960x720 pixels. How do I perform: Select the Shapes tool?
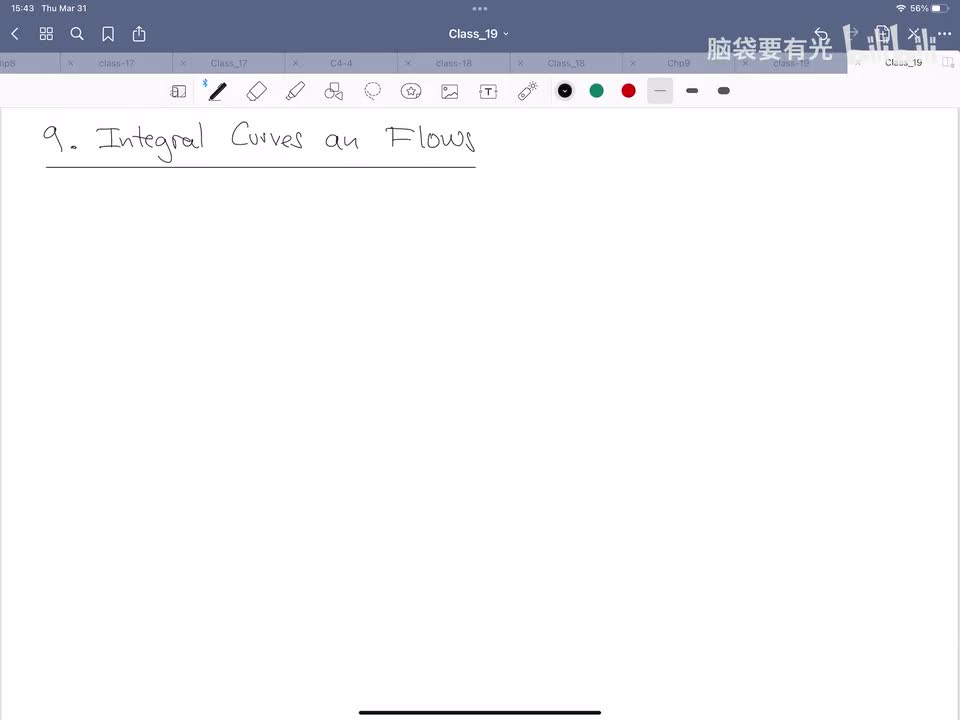[x=334, y=91]
